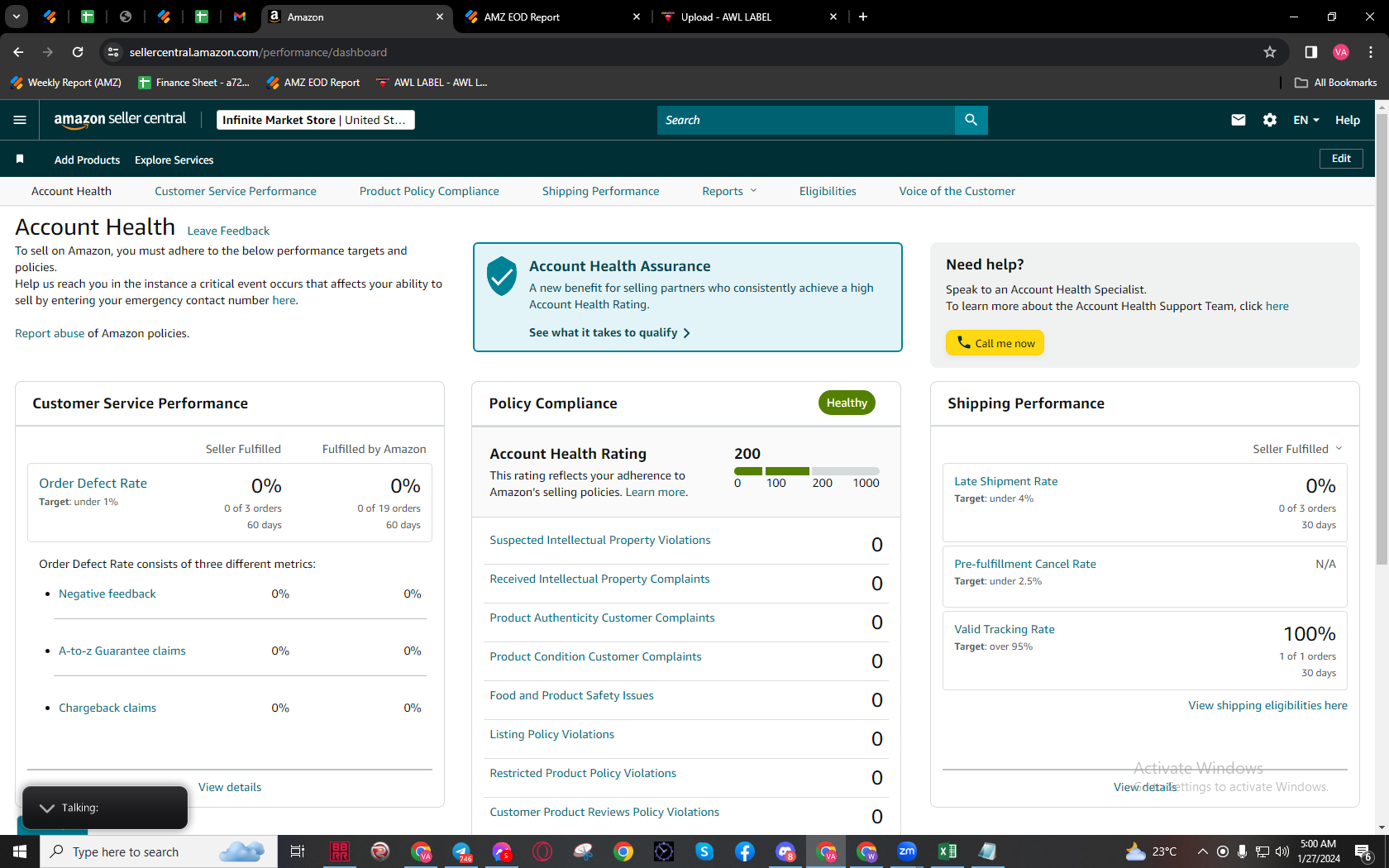Open the Chrome profile avatar
1389x868 pixels.
tap(1341, 52)
